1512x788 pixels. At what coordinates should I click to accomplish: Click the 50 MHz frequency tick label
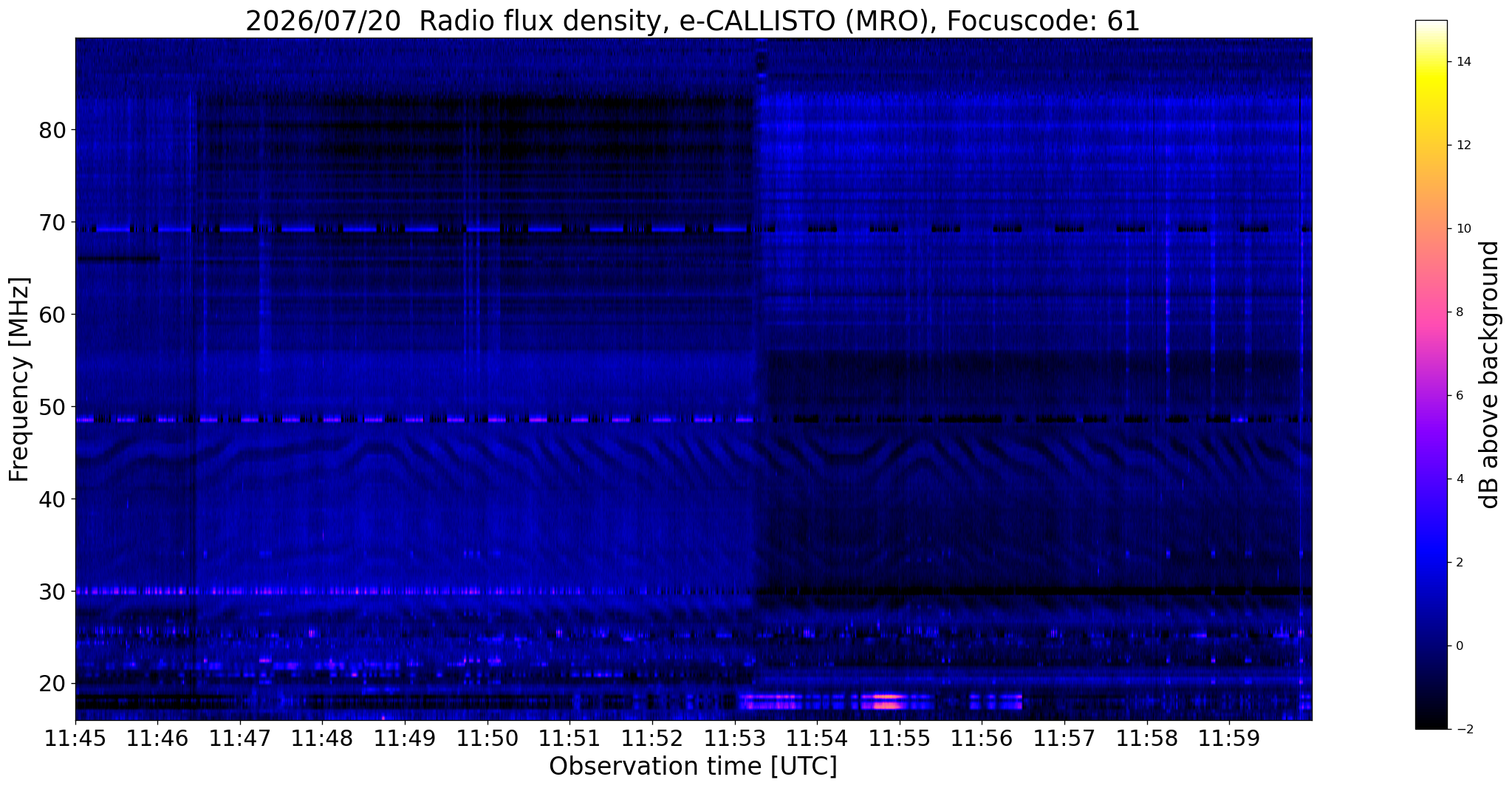click(x=52, y=407)
